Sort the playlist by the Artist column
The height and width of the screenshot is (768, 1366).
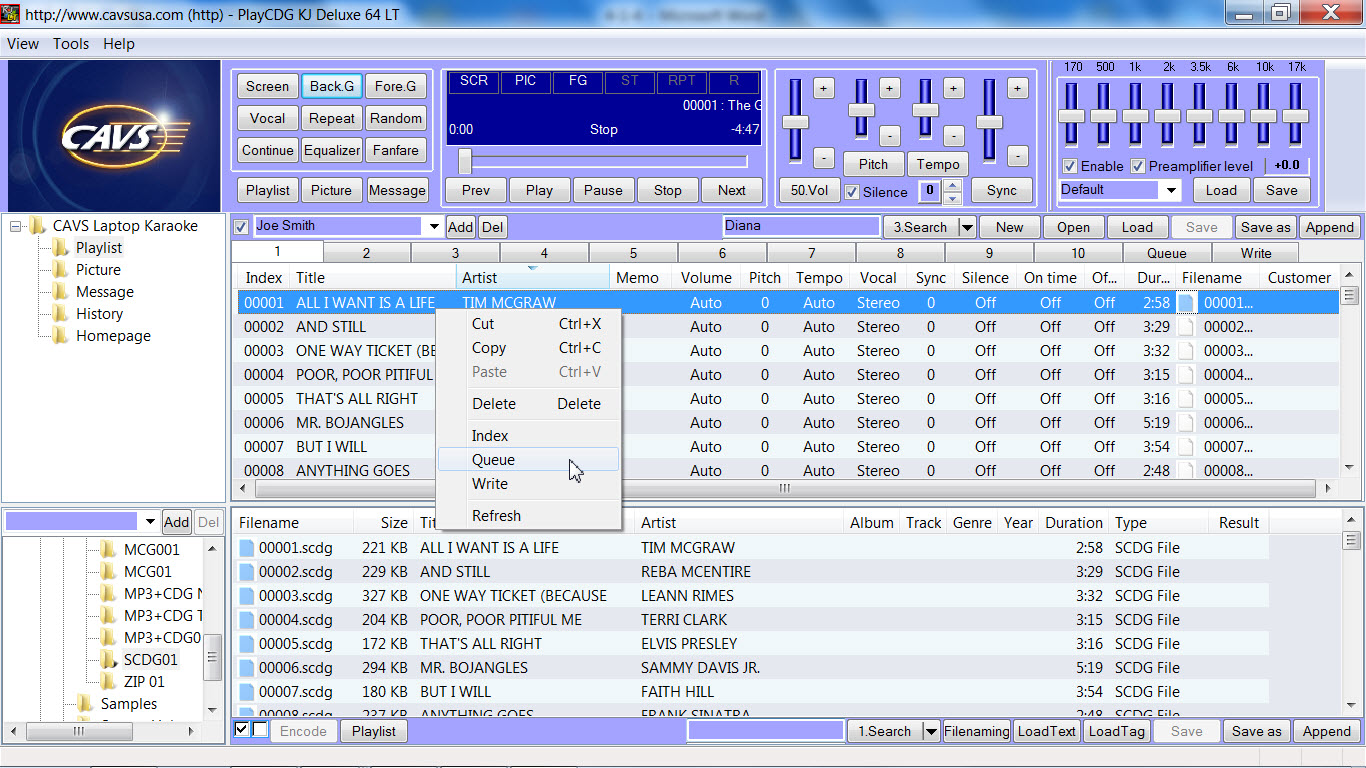click(533, 278)
